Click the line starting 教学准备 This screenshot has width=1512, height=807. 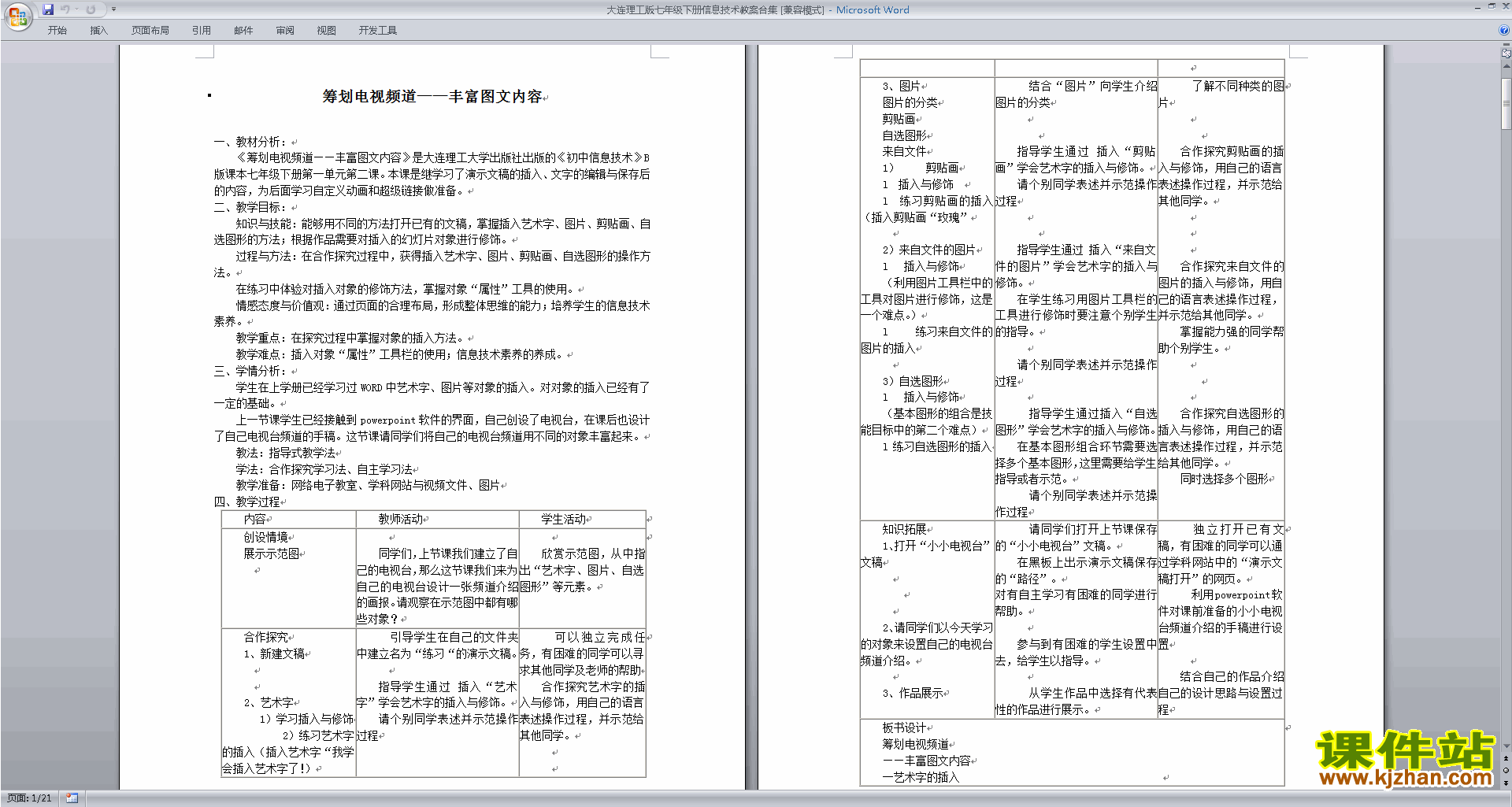tap(367, 485)
